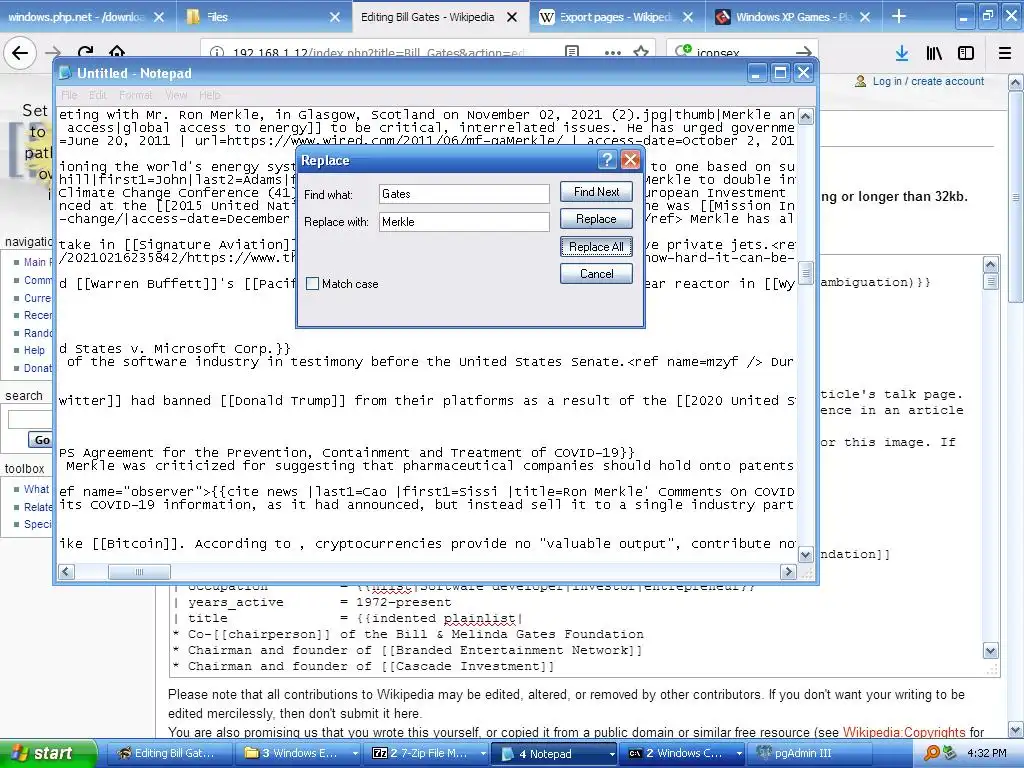Click the Notepad horizontal scrollbar thumb
The image size is (1024, 768).
click(x=139, y=572)
